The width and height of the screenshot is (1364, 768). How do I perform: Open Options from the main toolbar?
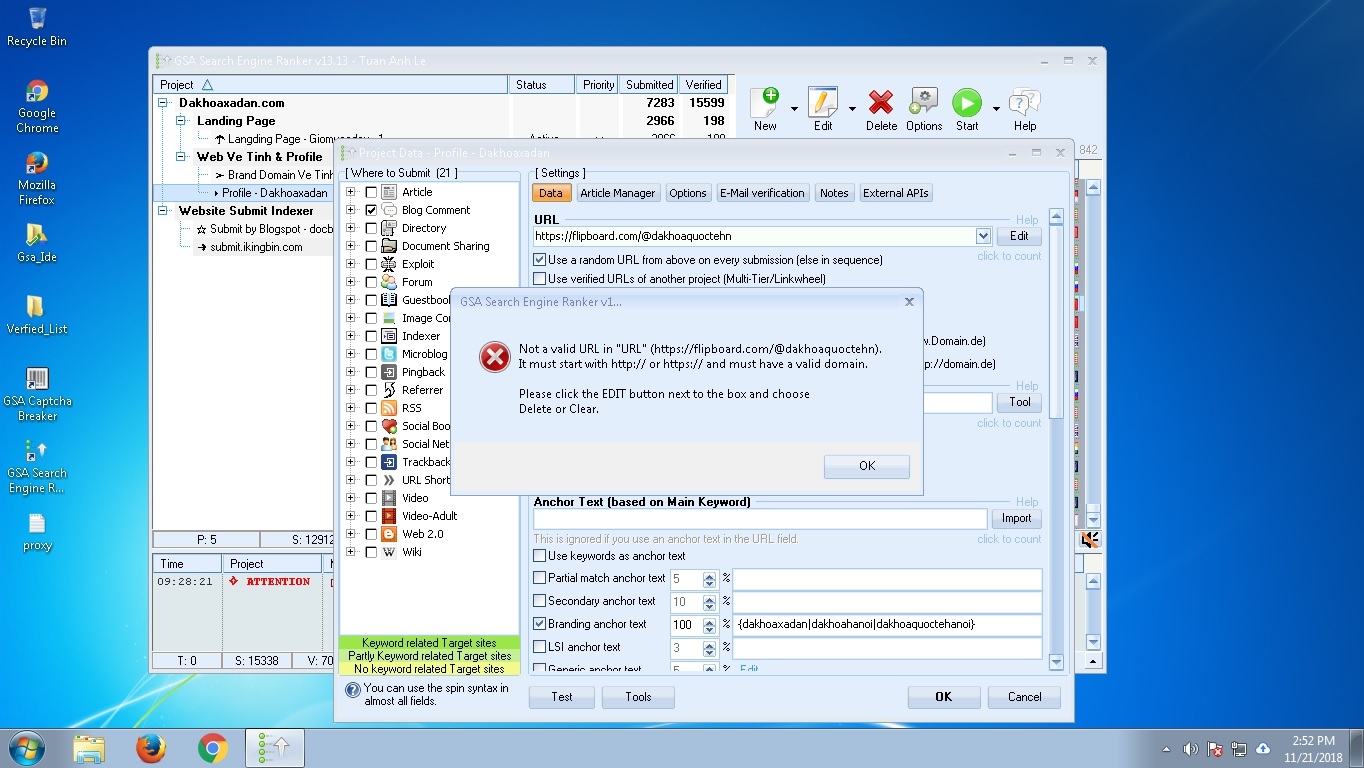[923, 102]
